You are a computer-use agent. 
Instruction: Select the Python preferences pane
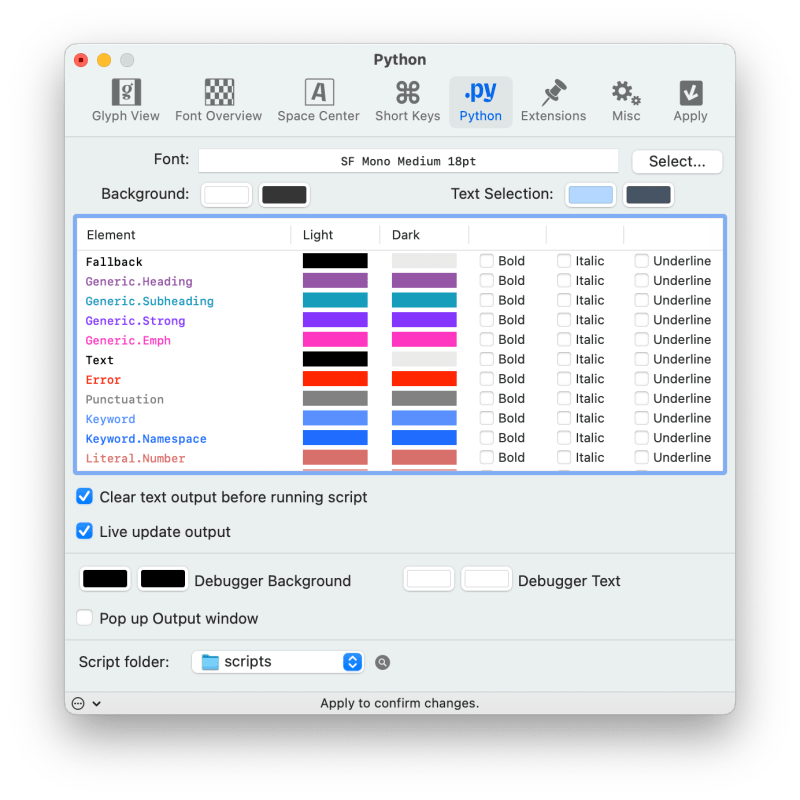480,97
